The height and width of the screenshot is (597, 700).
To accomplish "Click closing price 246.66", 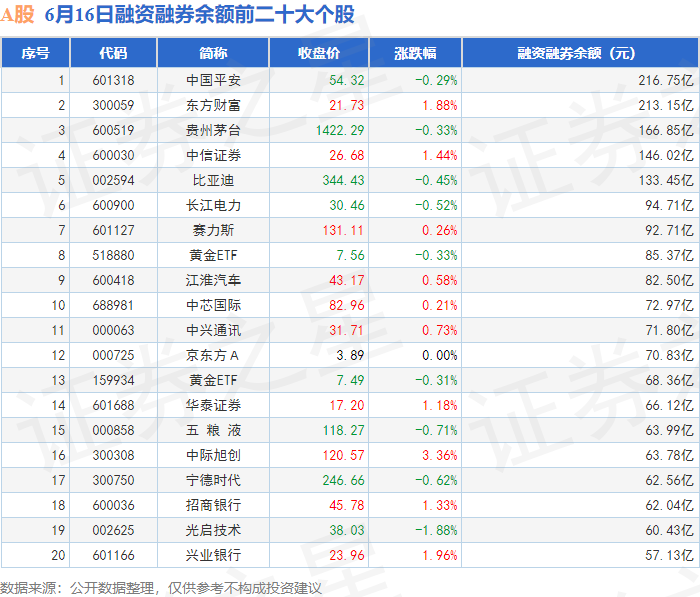I will [343, 480].
